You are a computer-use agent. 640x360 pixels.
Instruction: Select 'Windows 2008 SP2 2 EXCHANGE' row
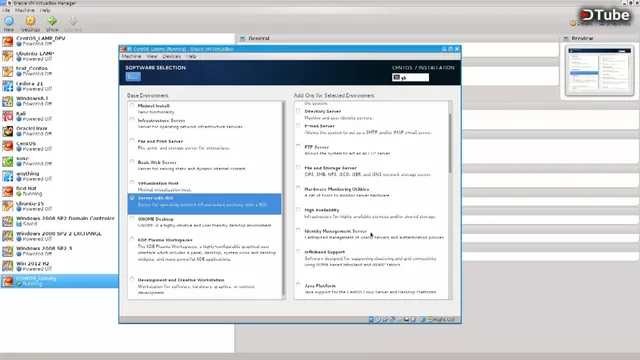tap(59, 236)
